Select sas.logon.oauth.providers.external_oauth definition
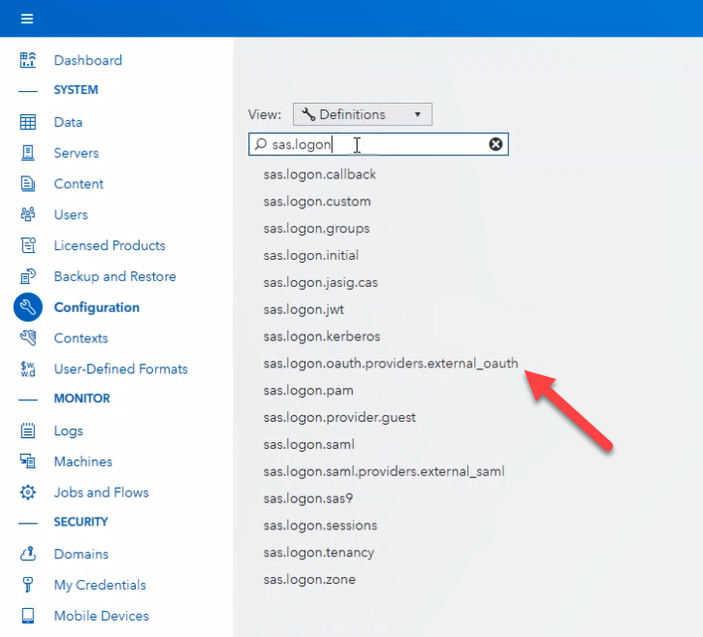 391,364
